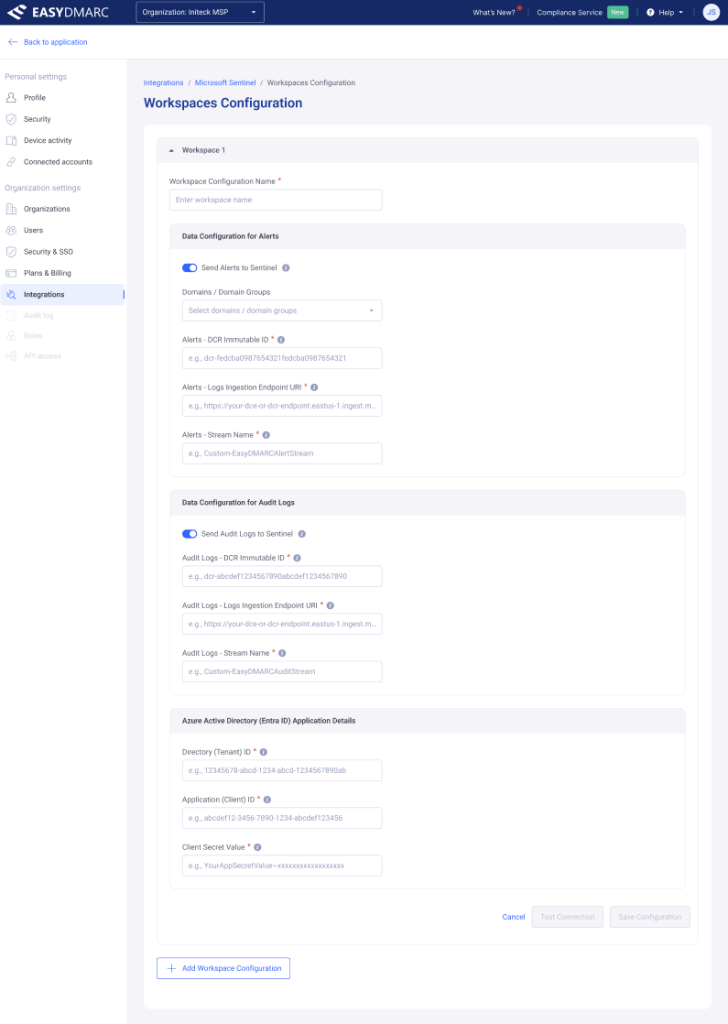Click the back arrow icon
This screenshot has width=728, height=1024.
(12, 42)
